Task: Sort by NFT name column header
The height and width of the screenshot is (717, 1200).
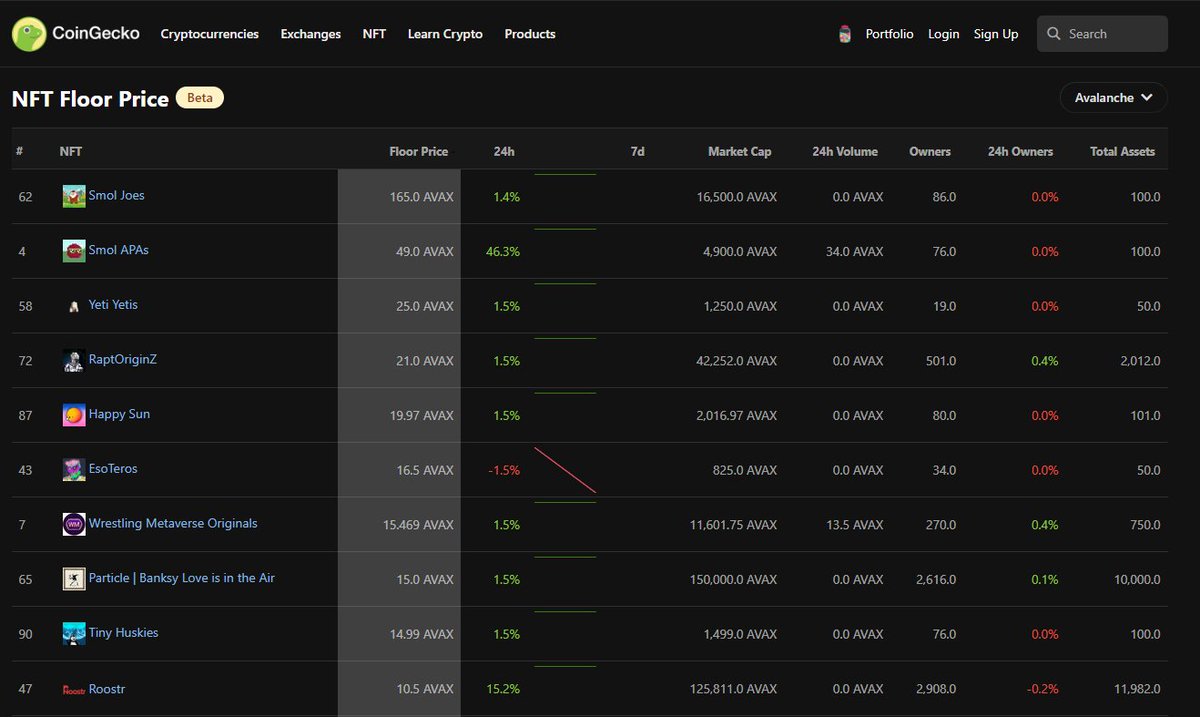Action: point(71,152)
